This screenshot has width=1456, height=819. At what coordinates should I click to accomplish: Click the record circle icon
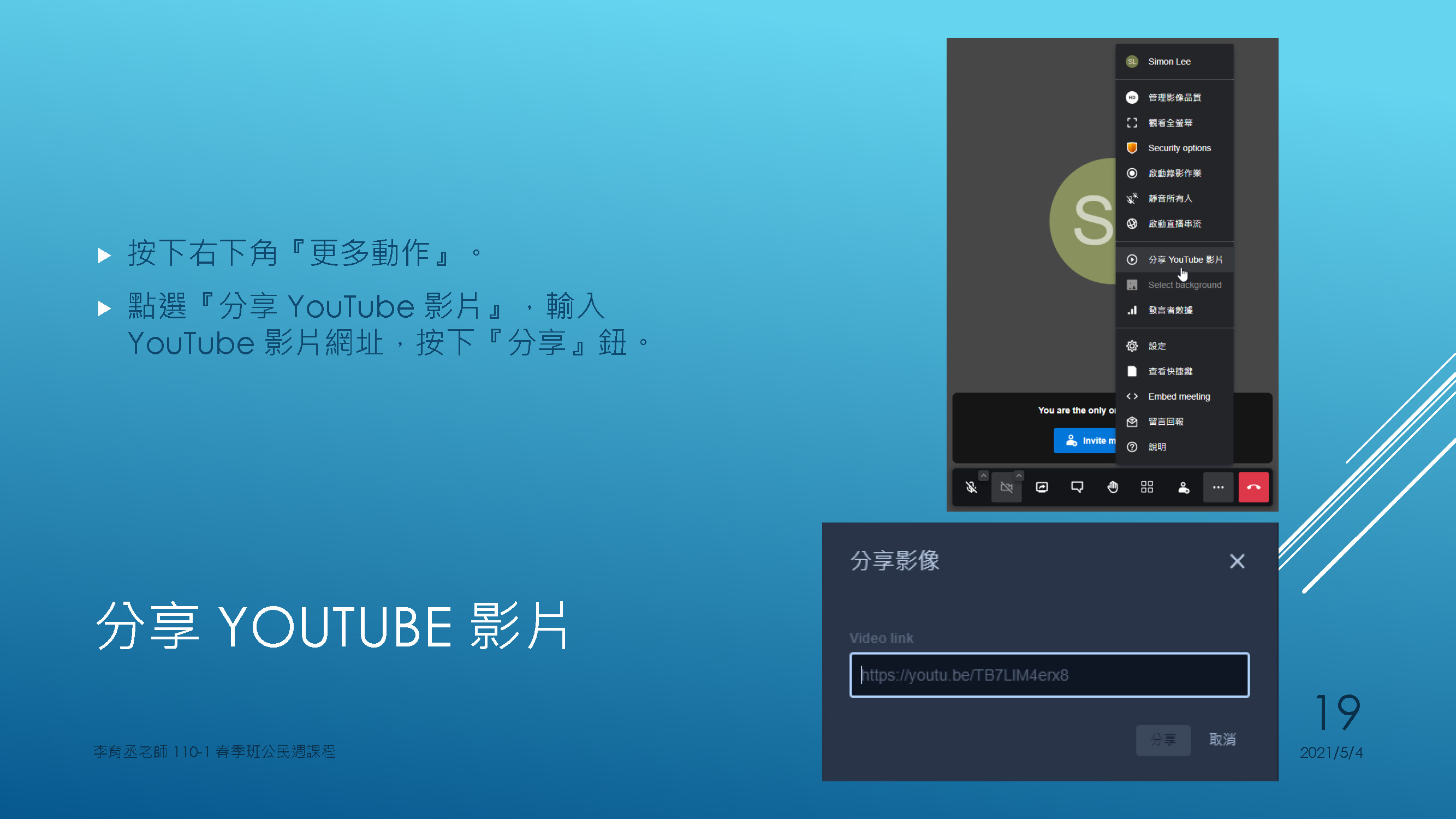(x=1132, y=173)
